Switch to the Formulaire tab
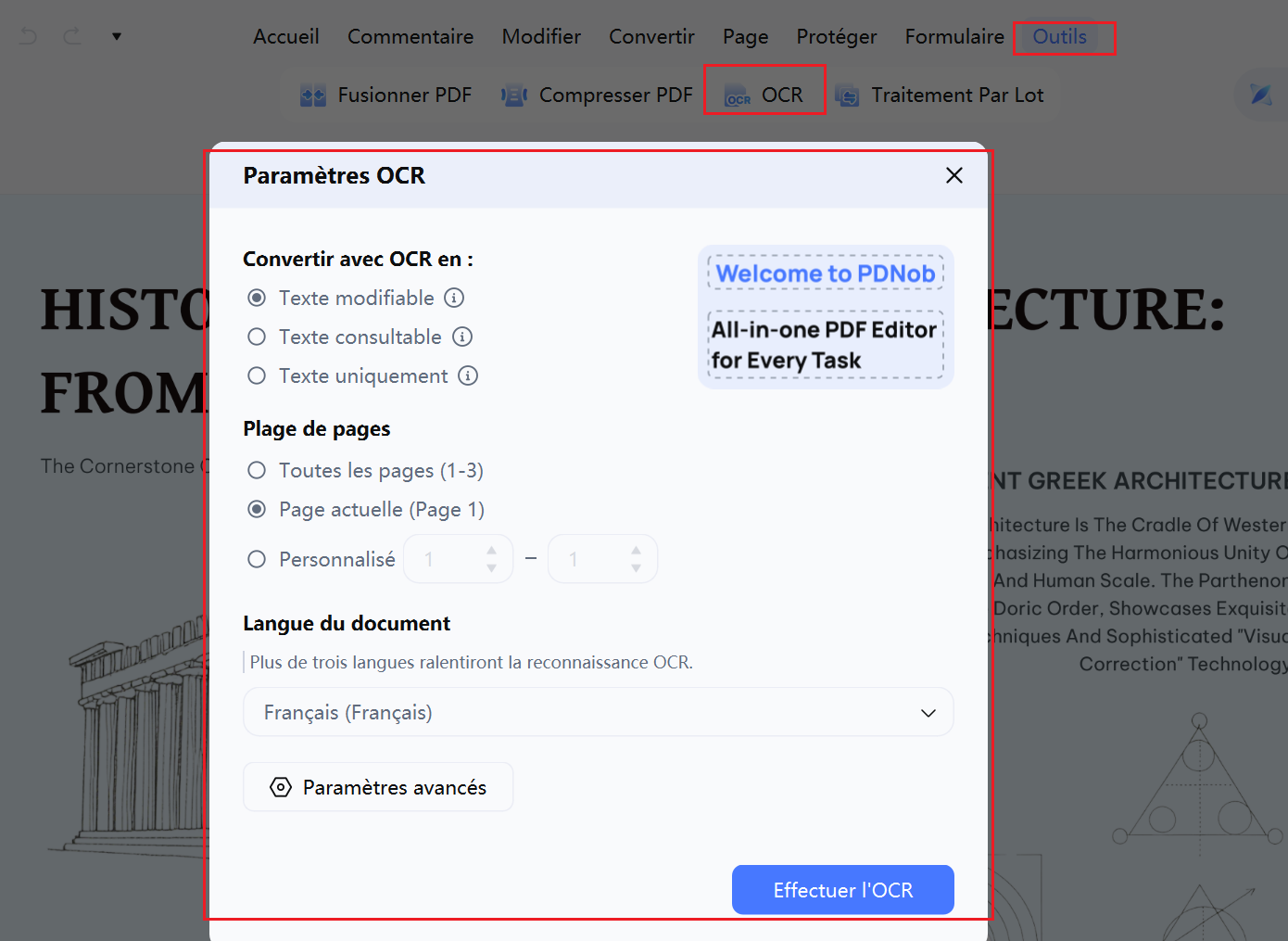The width and height of the screenshot is (1288, 941). [954, 36]
